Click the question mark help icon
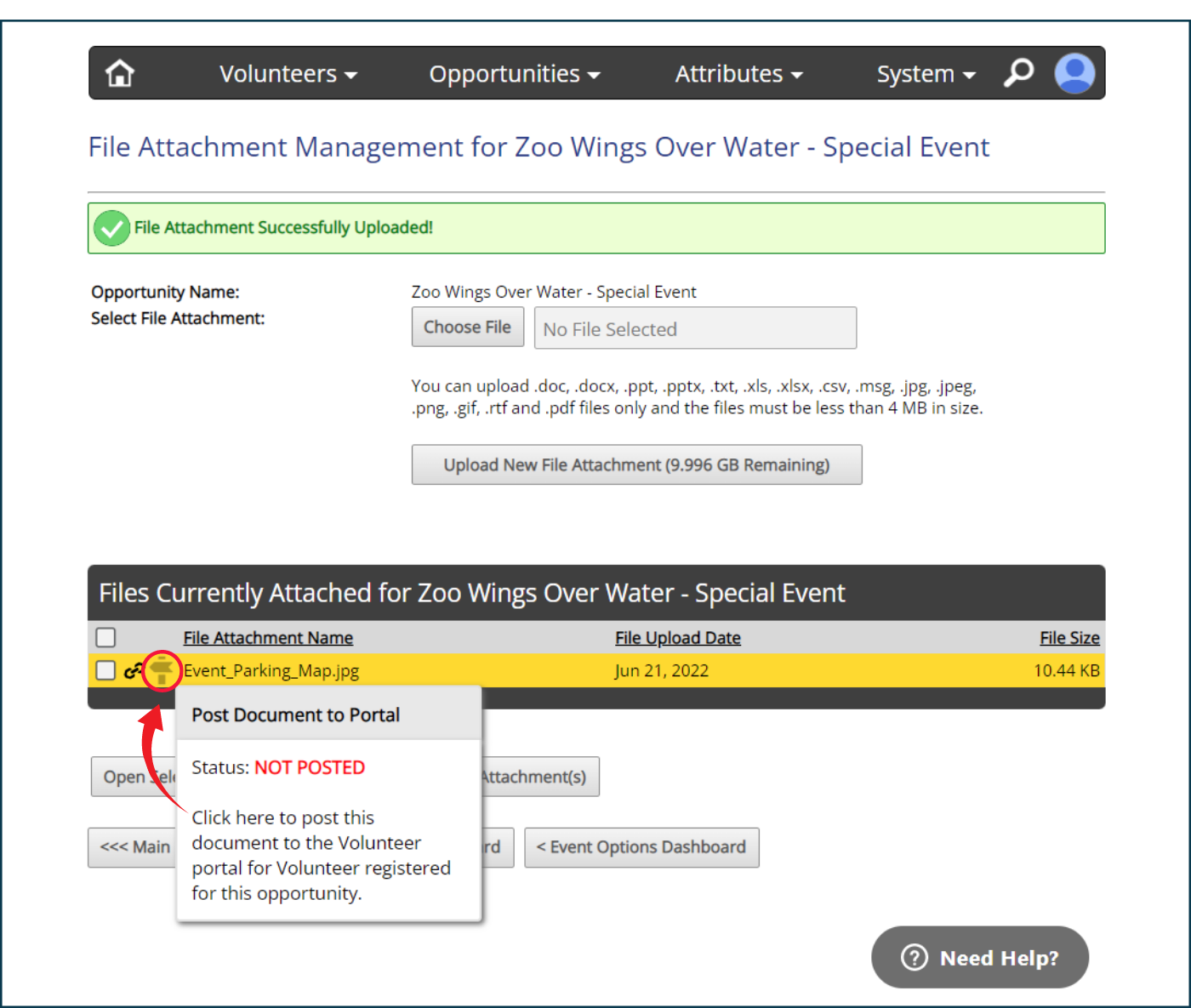Viewport: 1191px width, 1008px height. pos(914,957)
